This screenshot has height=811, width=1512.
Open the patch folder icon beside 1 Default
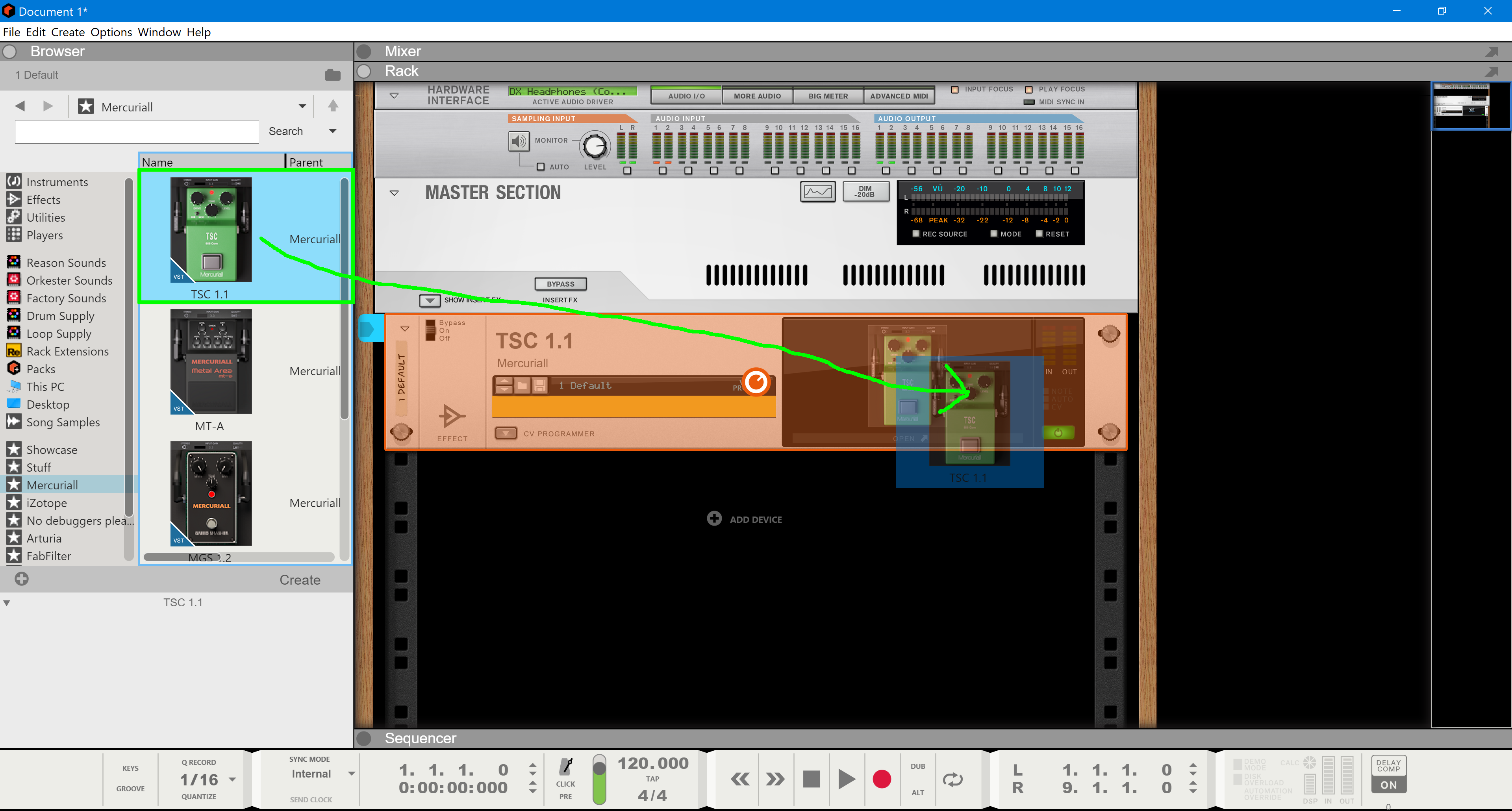coord(332,74)
